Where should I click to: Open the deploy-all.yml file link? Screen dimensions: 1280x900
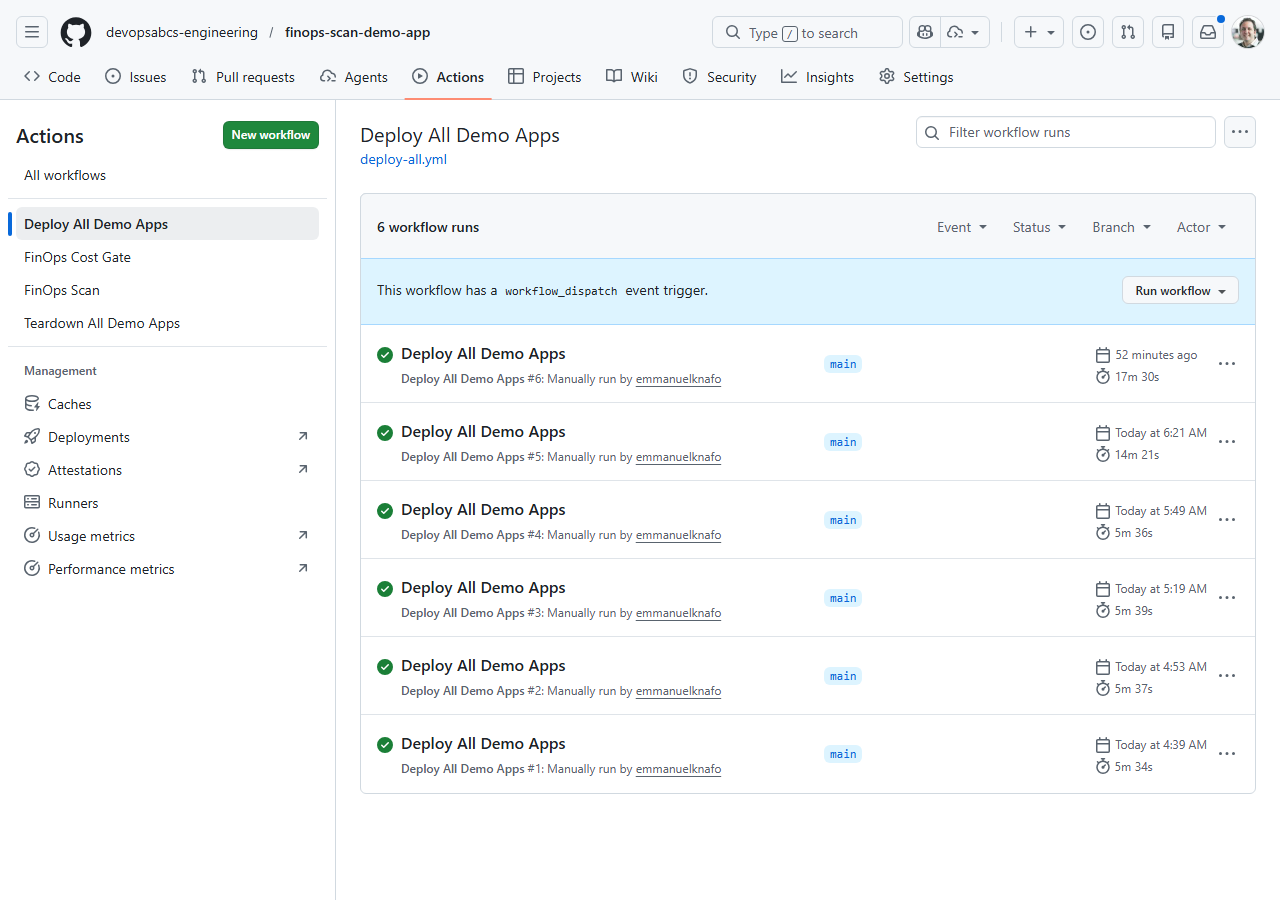click(x=403, y=159)
